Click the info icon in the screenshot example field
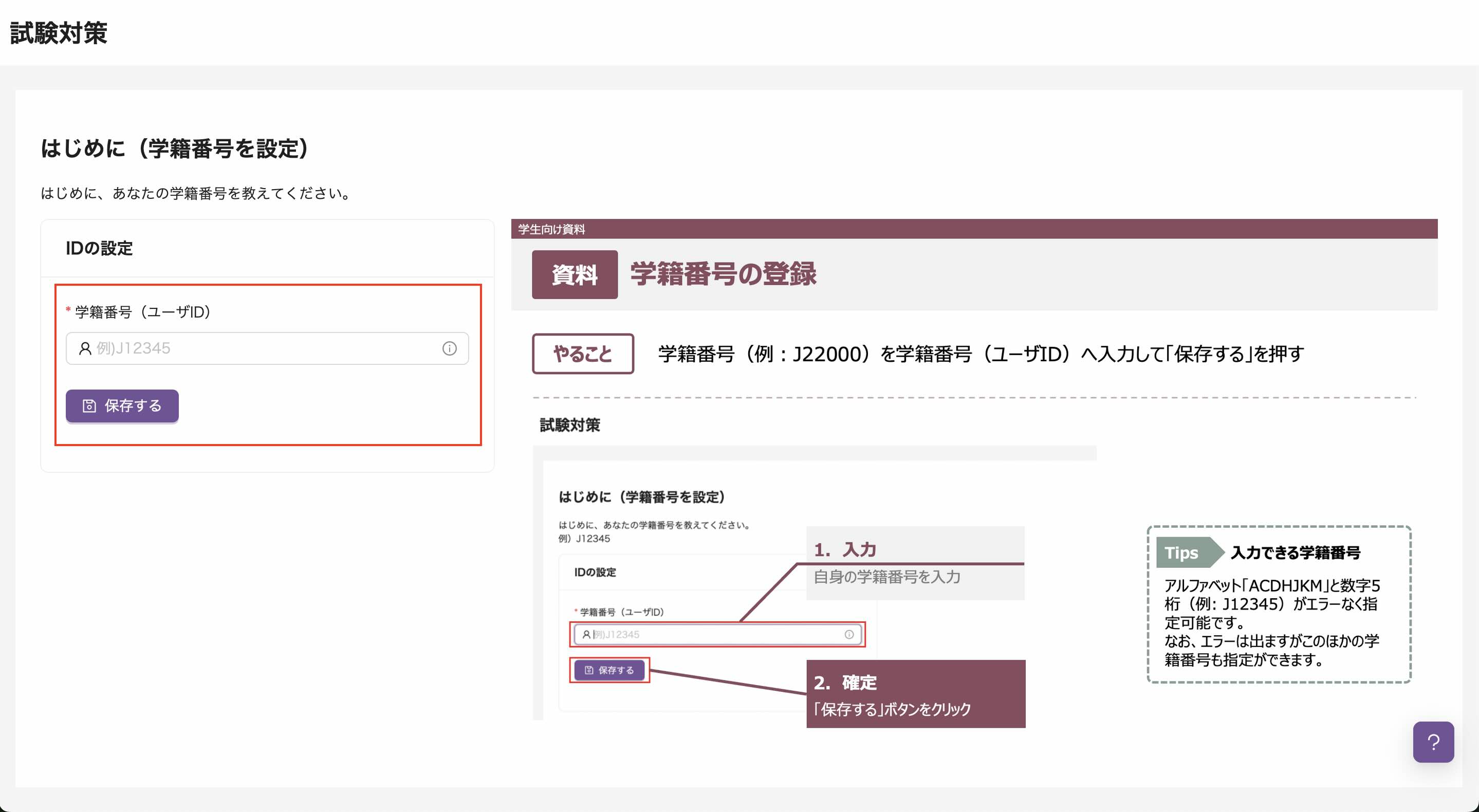The width and height of the screenshot is (1479, 812). click(848, 635)
